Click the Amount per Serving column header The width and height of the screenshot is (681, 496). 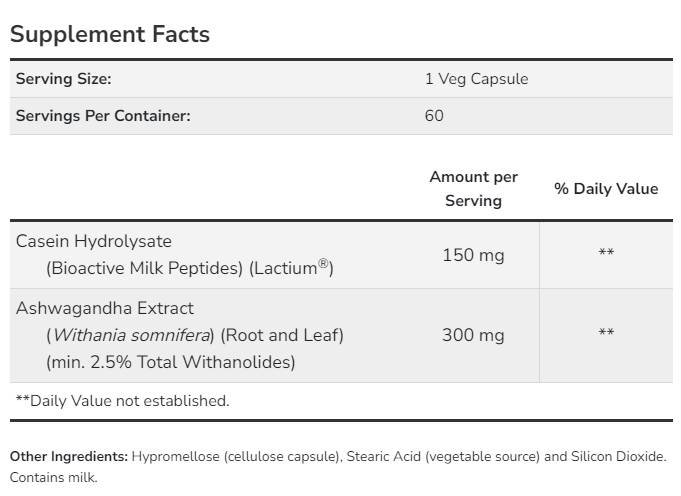click(x=473, y=189)
